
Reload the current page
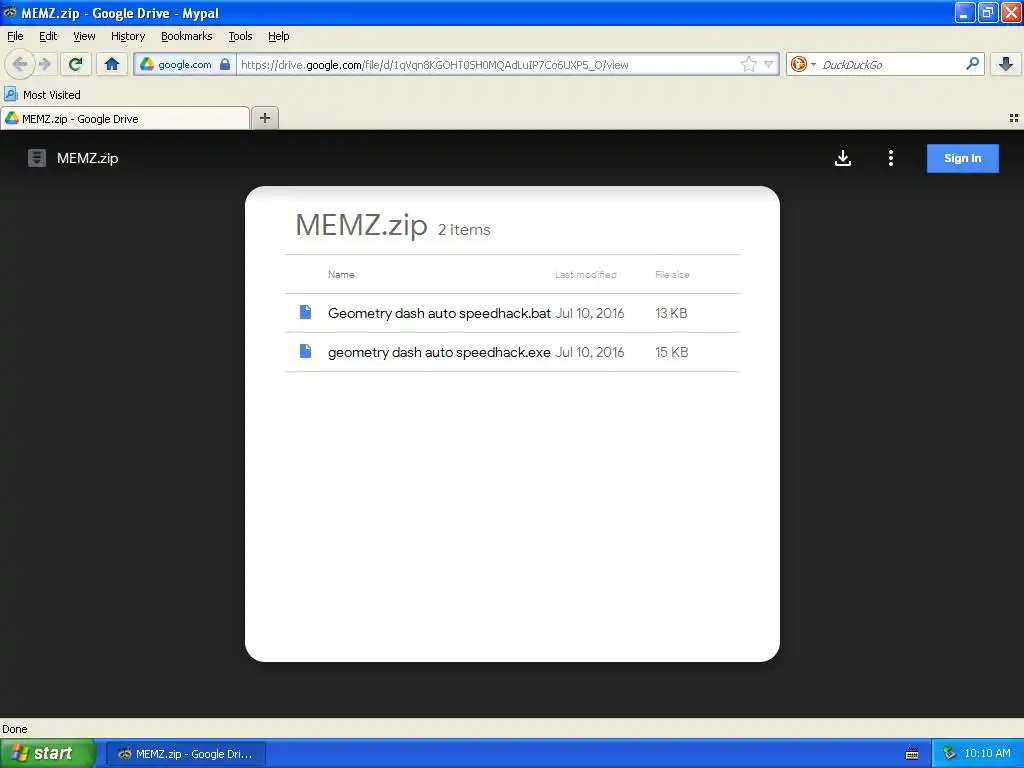click(x=76, y=64)
